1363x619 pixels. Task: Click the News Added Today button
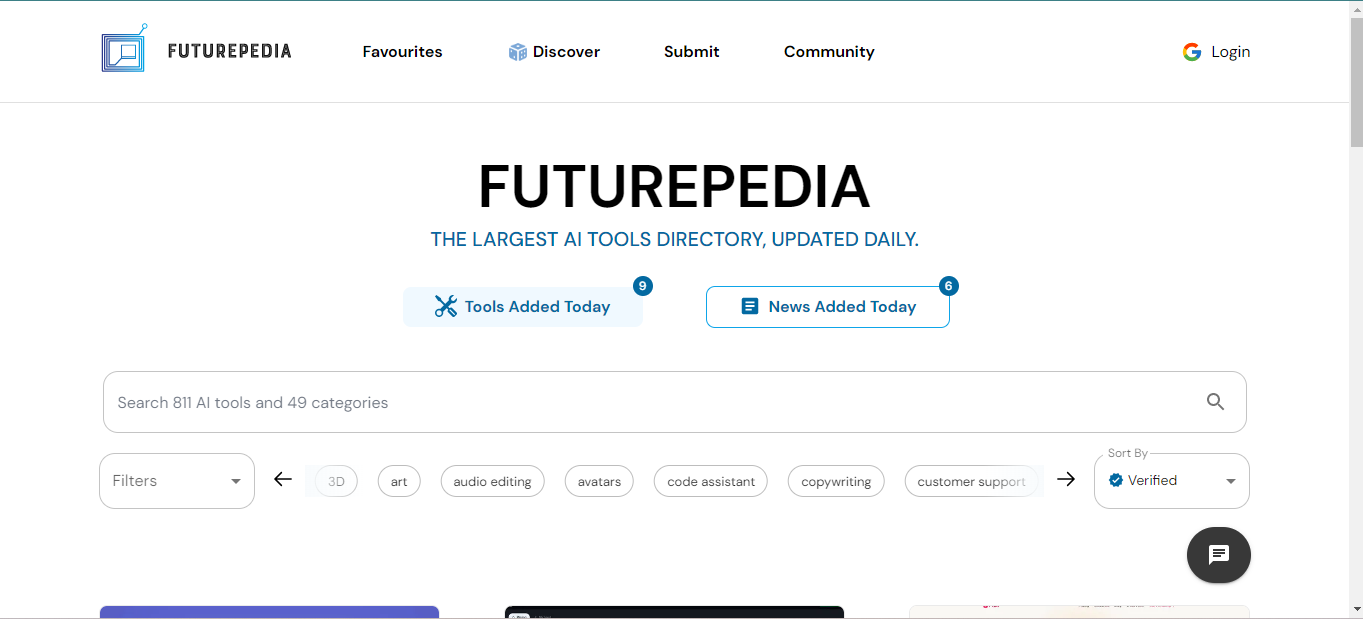tap(828, 307)
